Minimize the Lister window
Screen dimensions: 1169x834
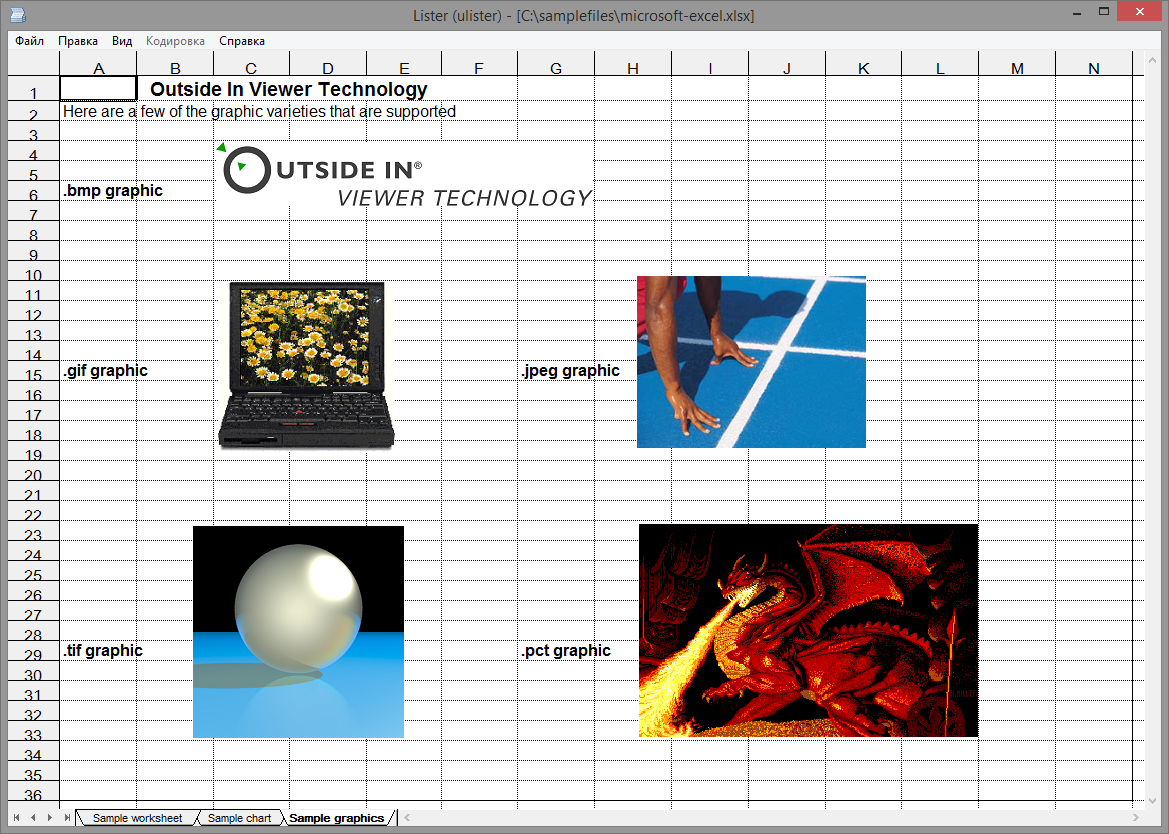(x=1077, y=13)
